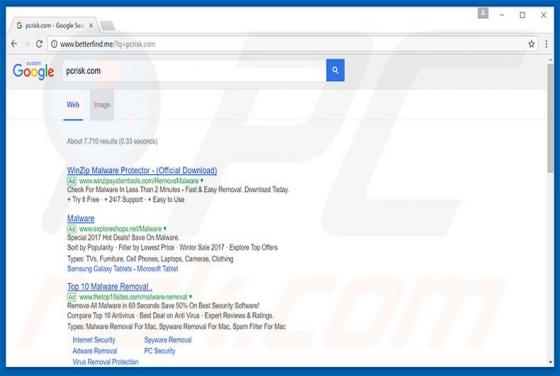This screenshot has width=560, height=376.
Task: Click the forward navigation arrow
Action: click(x=27, y=44)
